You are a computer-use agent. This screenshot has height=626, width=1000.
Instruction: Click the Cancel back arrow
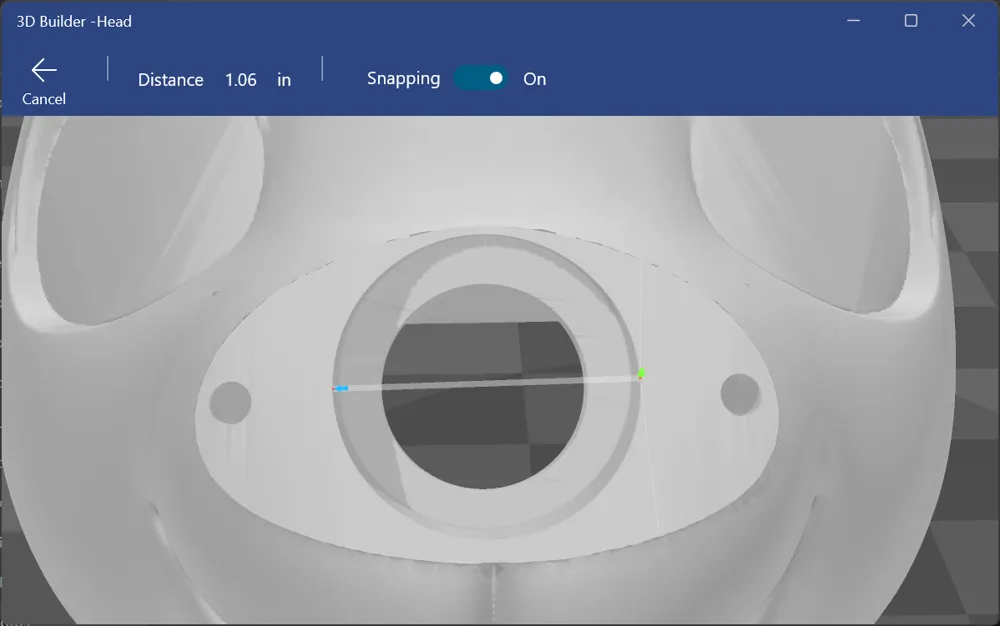[x=44, y=70]
